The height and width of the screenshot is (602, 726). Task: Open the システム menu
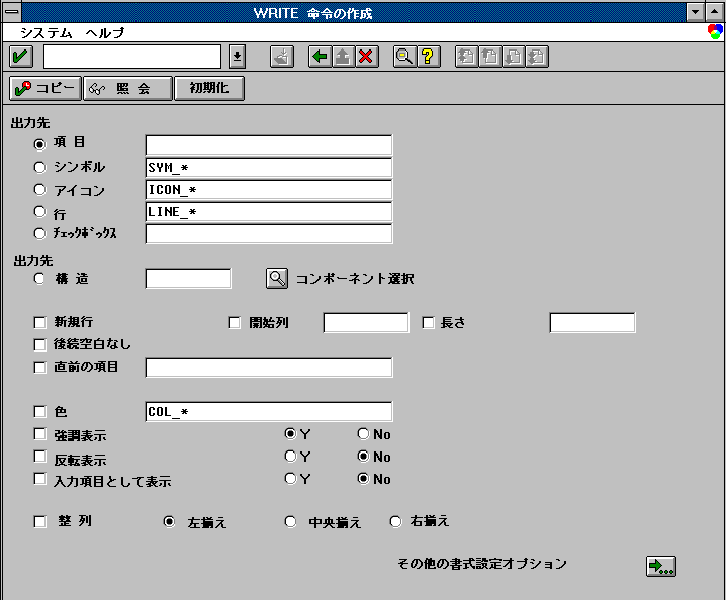click(x=46, y=33)
